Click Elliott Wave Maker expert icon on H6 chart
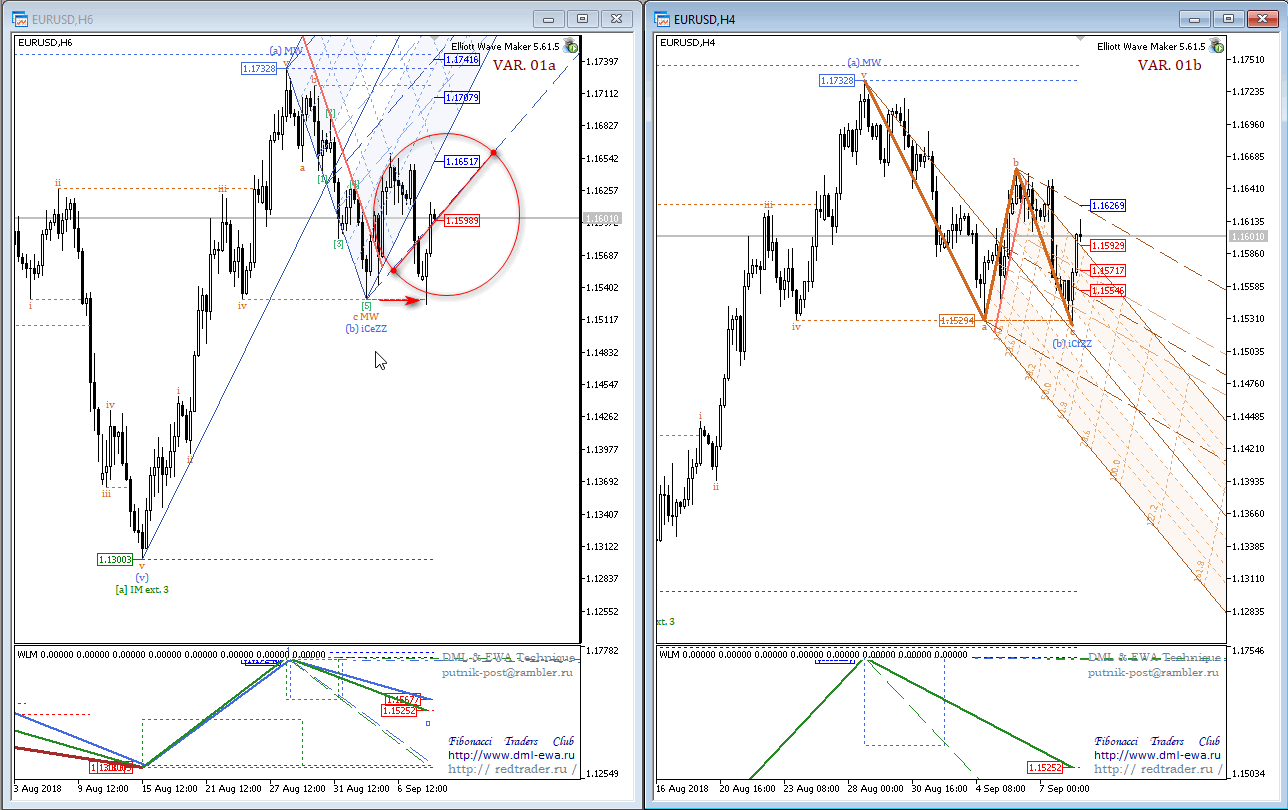1288x810 pixels. point(570,46)
